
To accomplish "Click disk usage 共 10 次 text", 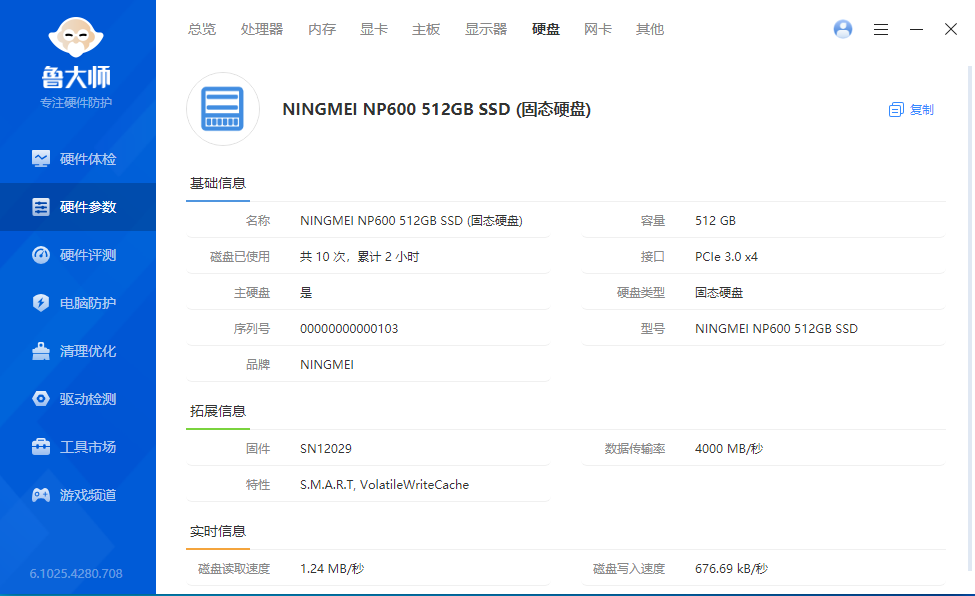I will (359, 257).
